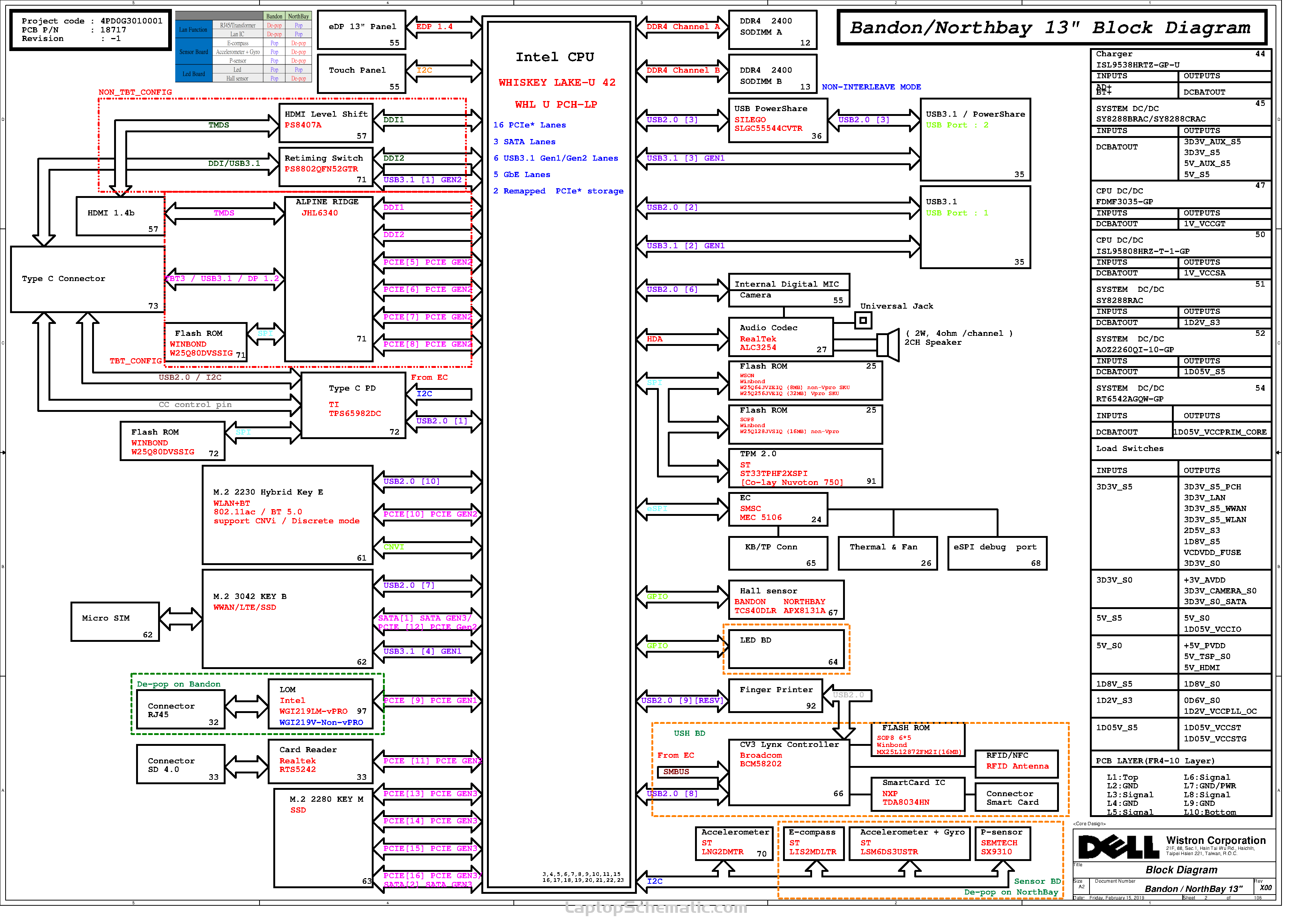1308x924 pixels.
Task: Click the Connector RJ45 block
Action: coord(181,710)
